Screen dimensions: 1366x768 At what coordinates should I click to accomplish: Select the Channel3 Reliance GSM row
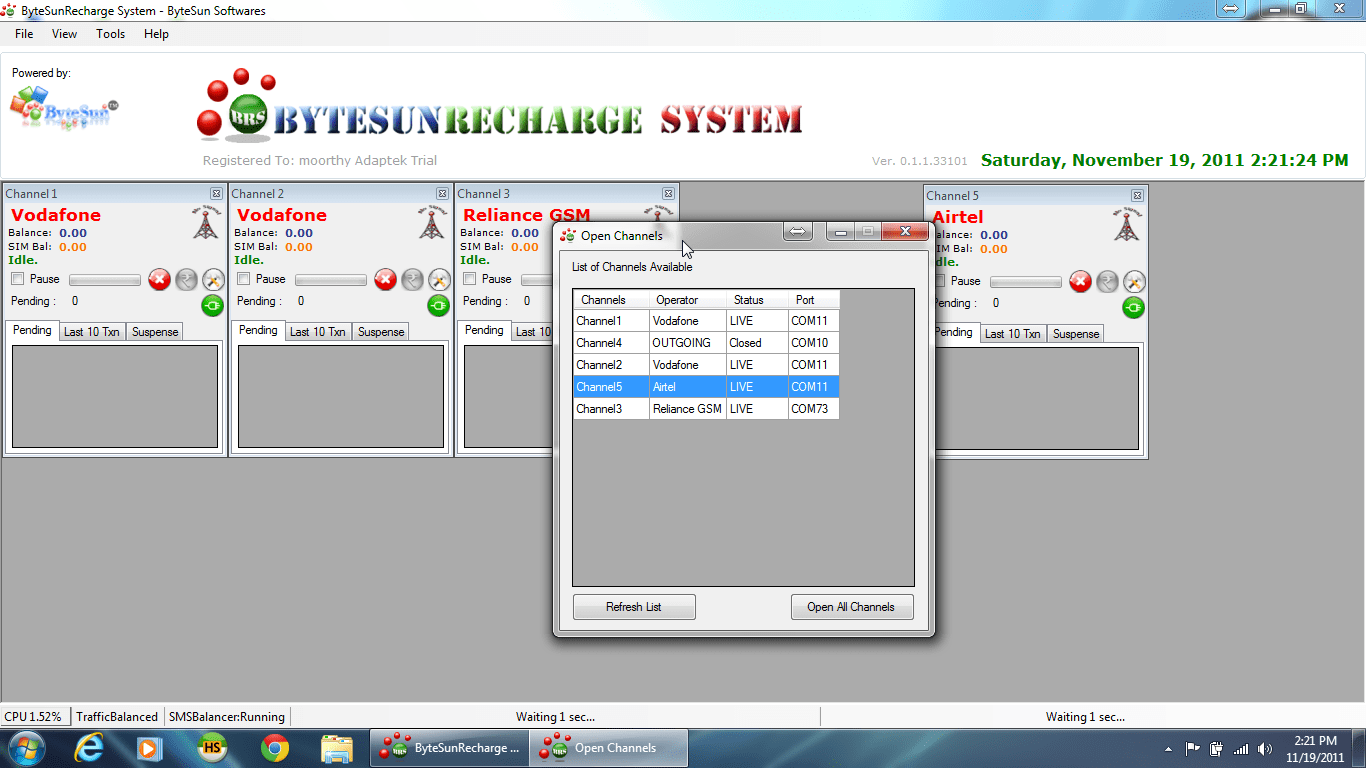(706, 409)
